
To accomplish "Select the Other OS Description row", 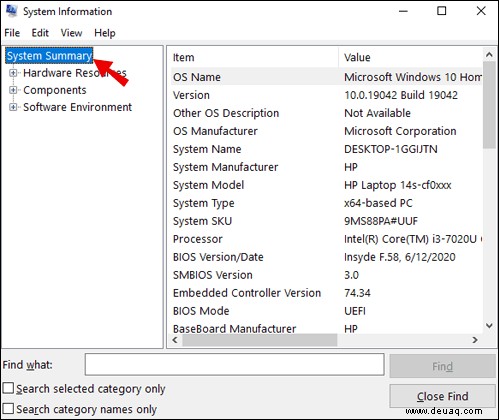I will (x=326, y=113).
